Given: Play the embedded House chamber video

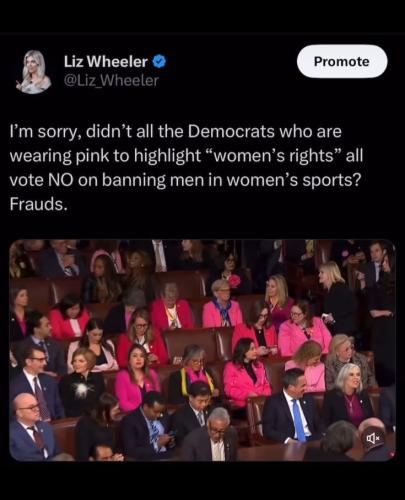Looking at the screenshot, I should (x=202, y=350).
